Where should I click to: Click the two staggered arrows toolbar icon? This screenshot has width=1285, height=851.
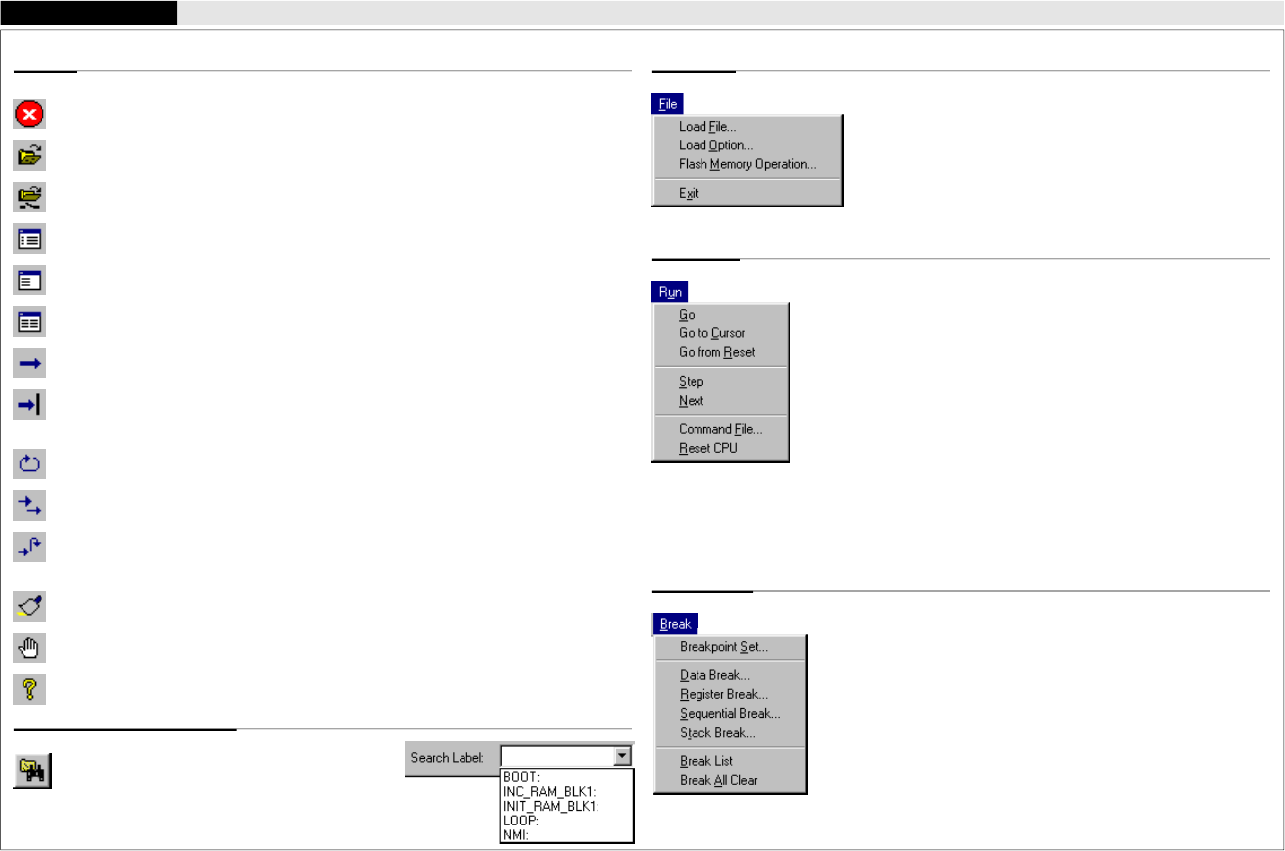point(30,507)
